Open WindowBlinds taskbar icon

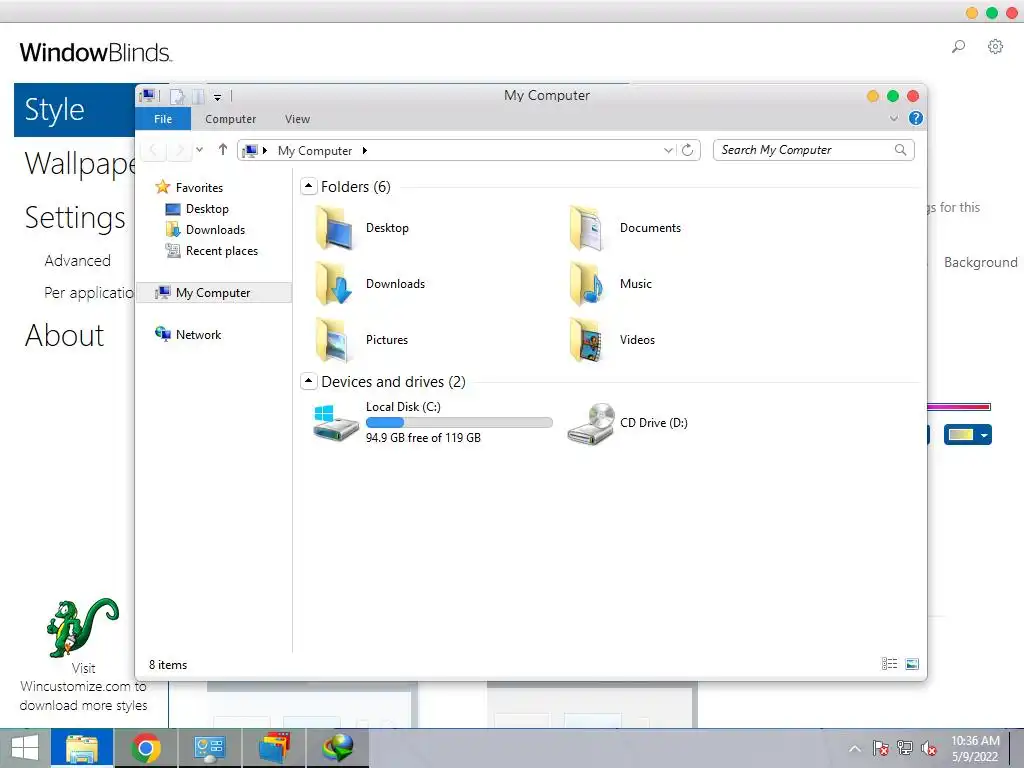tap(274, 748)
